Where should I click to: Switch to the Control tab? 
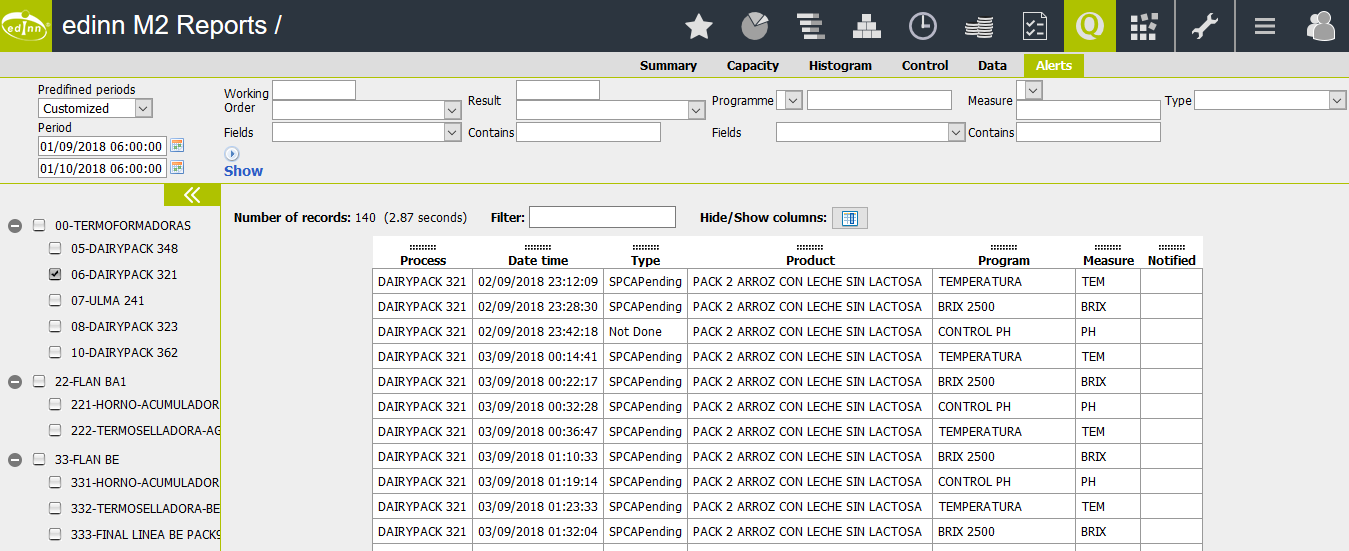925,65
